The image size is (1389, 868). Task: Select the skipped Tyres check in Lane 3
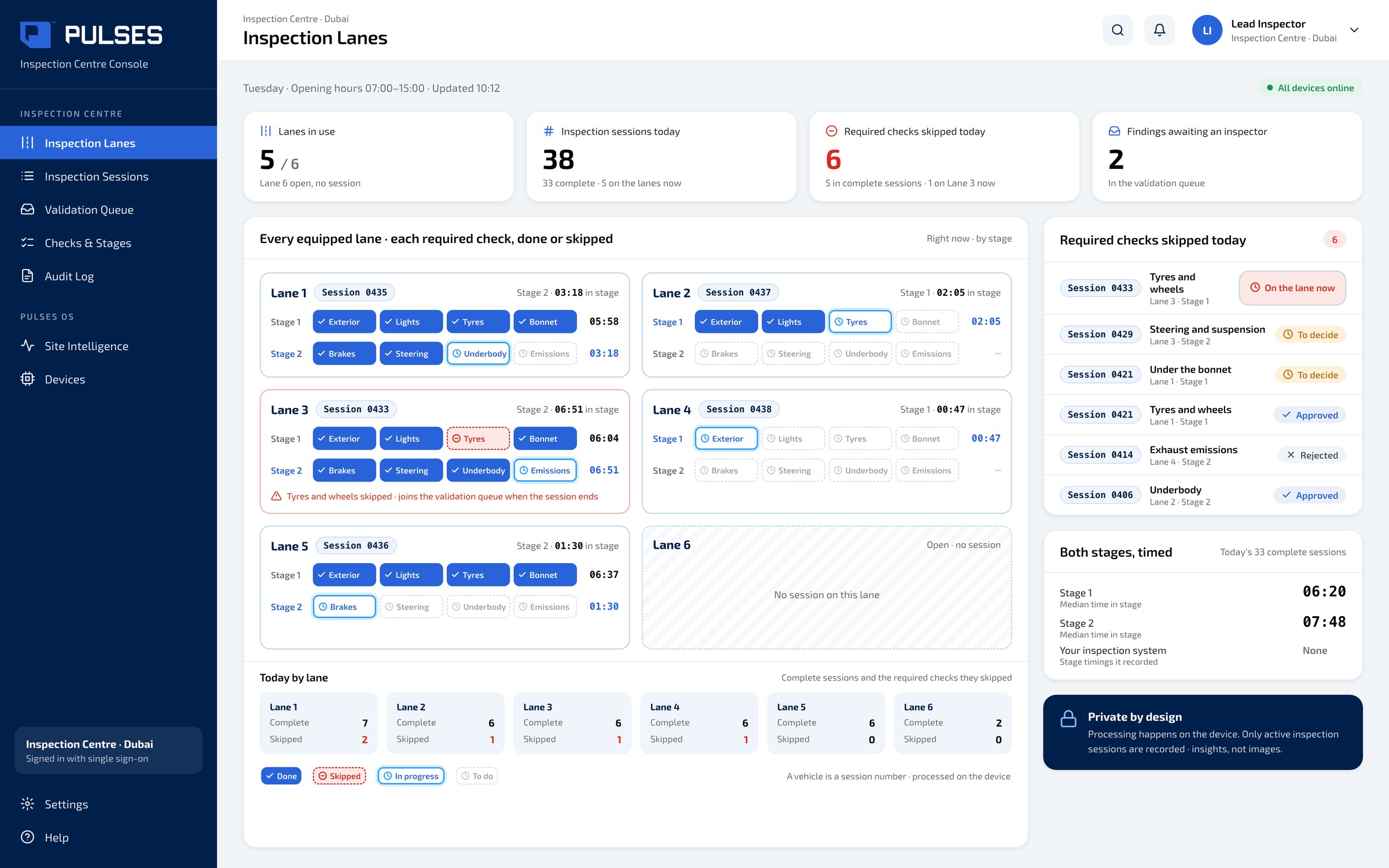pyautogui.click(x=478, y=439)
